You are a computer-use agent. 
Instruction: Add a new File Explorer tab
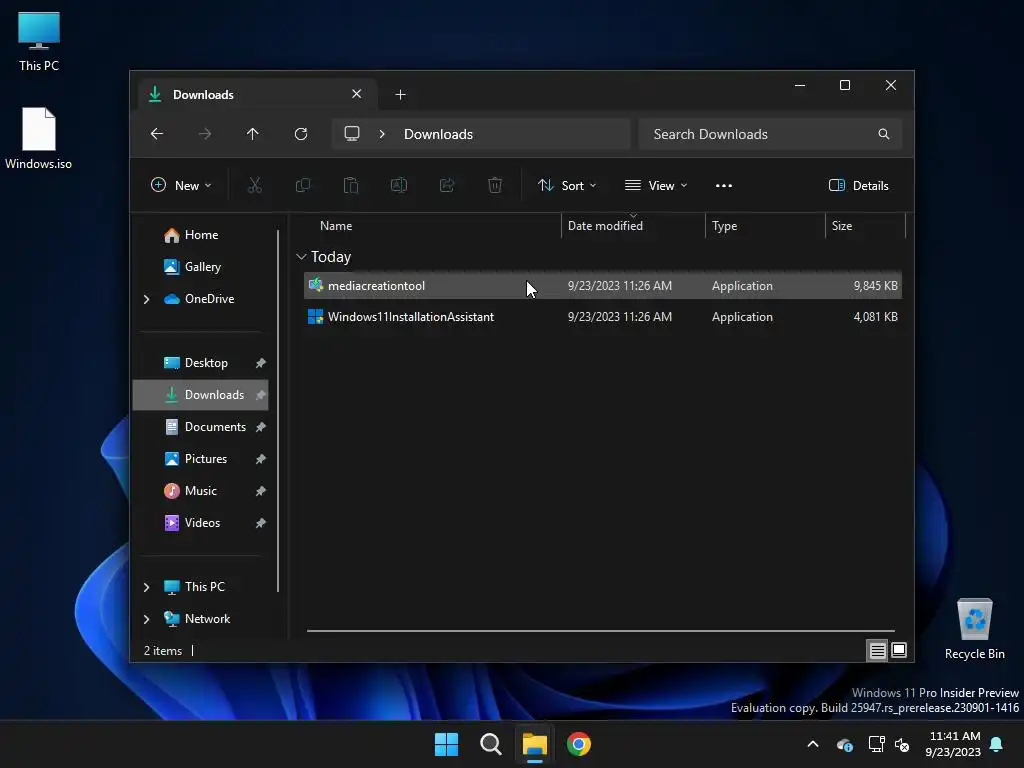pos(400,95)
